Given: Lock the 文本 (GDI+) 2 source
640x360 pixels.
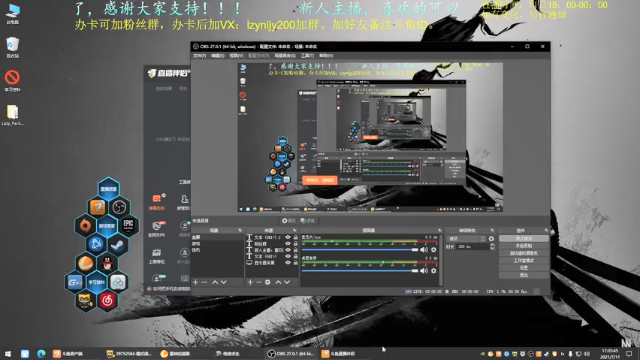Looking at the screenshot, I should (x=296, y=237).
